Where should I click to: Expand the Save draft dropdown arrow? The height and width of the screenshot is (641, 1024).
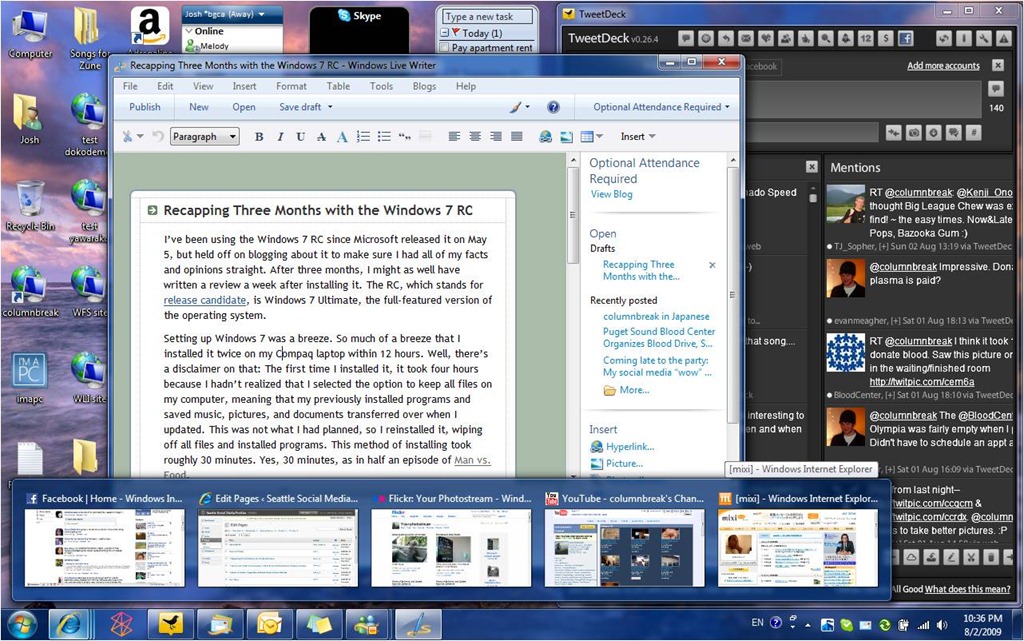point(330,107)
